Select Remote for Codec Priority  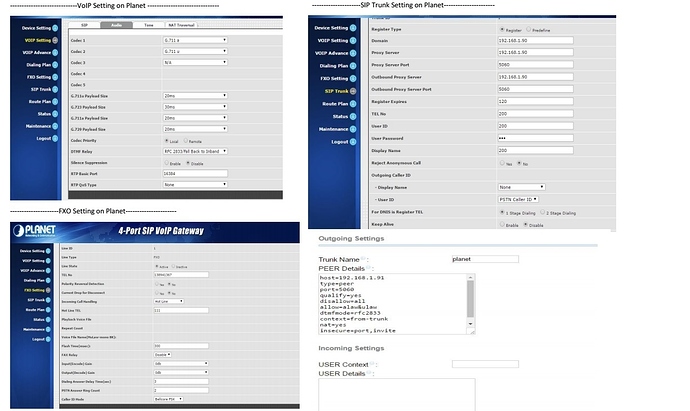[x=187, y=141]
